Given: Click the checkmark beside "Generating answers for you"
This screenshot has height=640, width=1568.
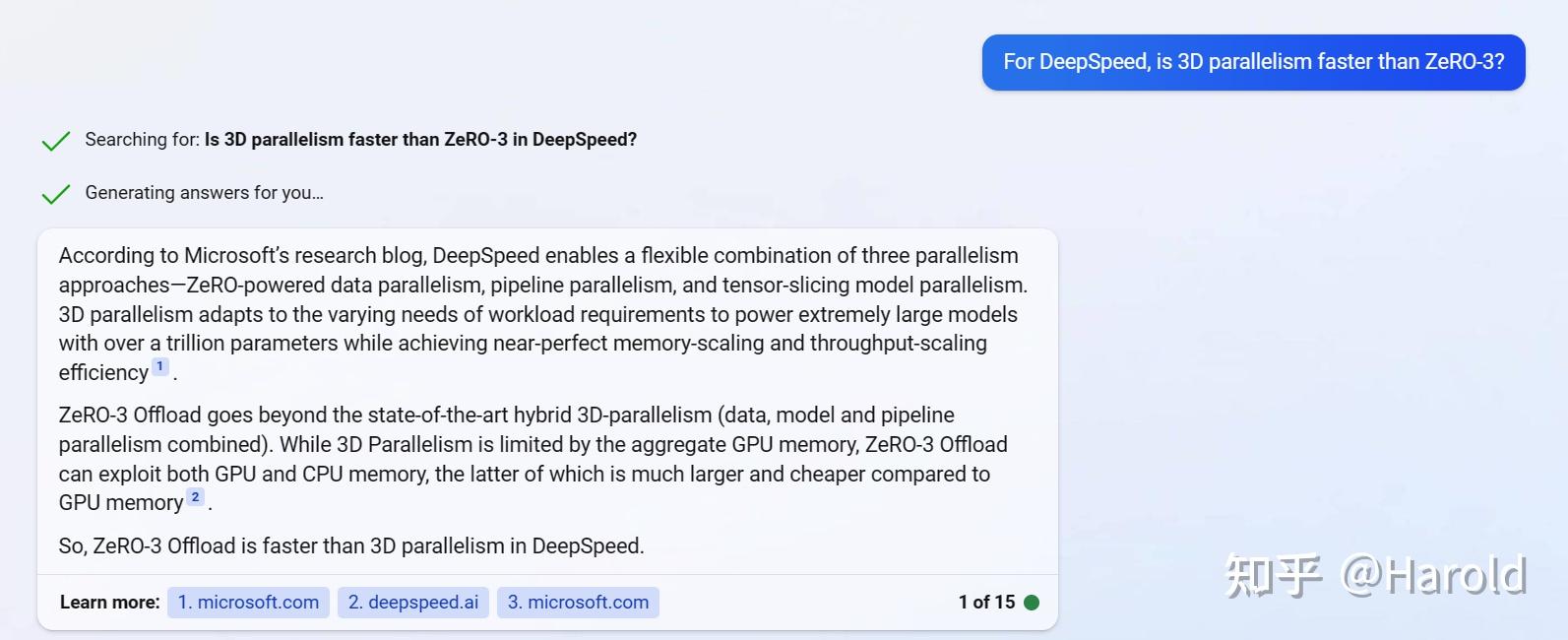Looking at the screenshot, I should (55, 193).
